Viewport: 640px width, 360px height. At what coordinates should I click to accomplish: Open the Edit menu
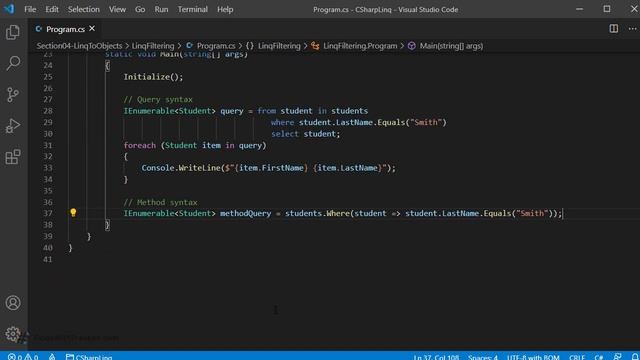pyautogui.click(x=52, y=9)
